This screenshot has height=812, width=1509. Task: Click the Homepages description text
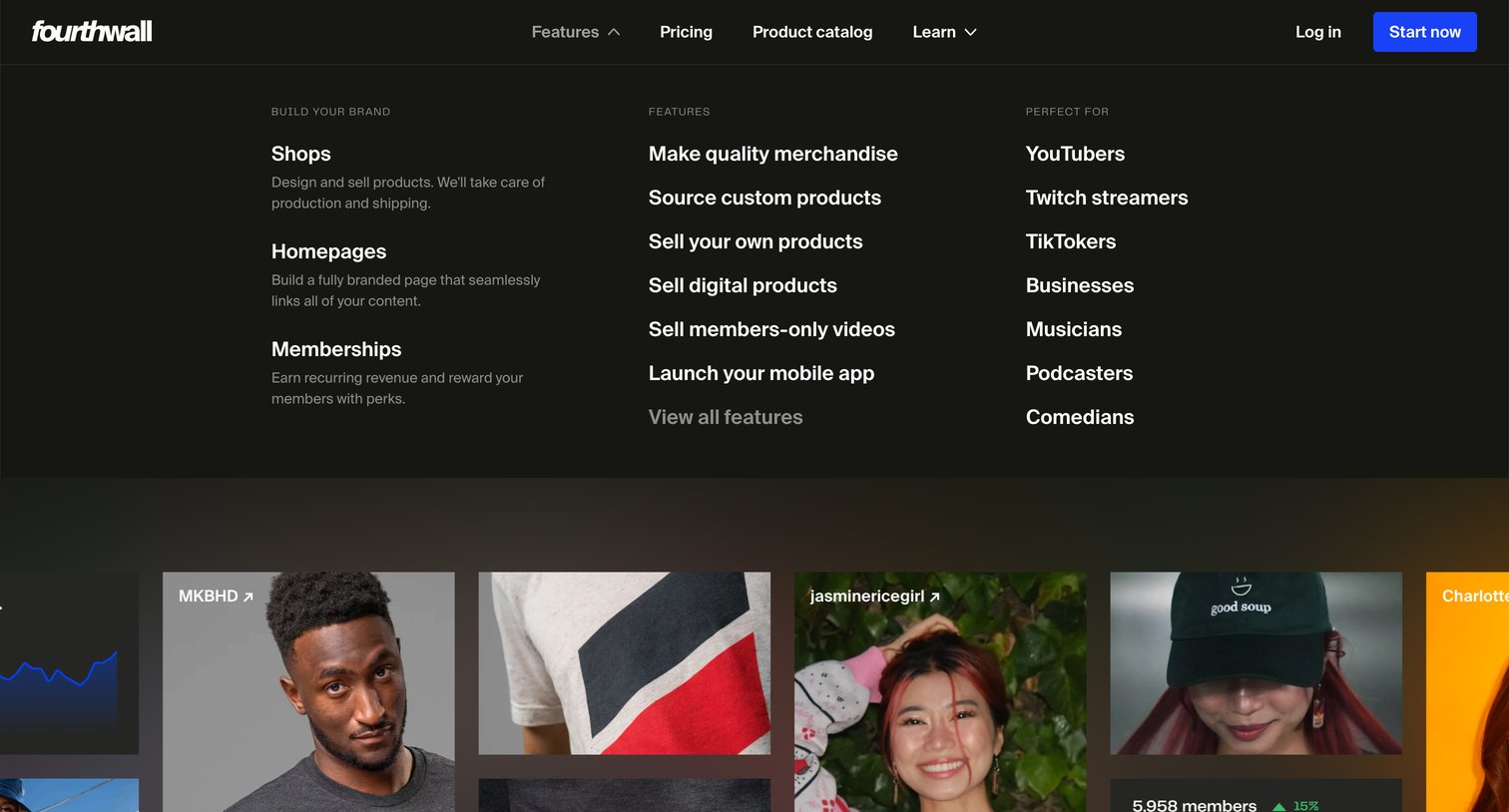(405, 290)
